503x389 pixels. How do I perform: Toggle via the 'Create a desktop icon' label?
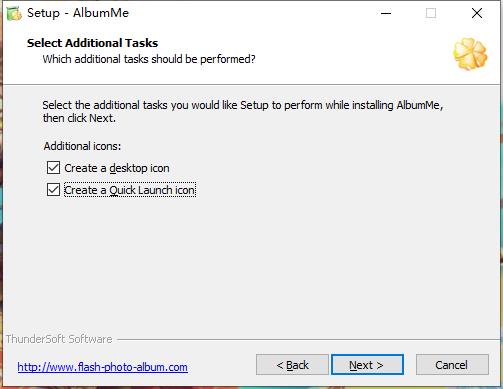pyautogui.click(x=117, y=168)
